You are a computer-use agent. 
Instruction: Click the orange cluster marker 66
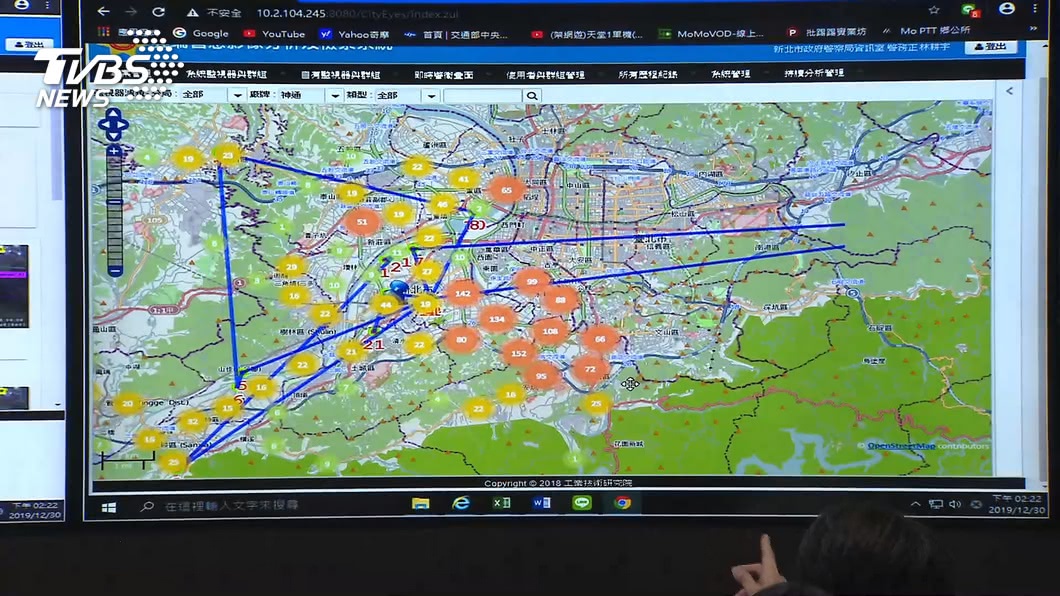[x=600, y=339]
